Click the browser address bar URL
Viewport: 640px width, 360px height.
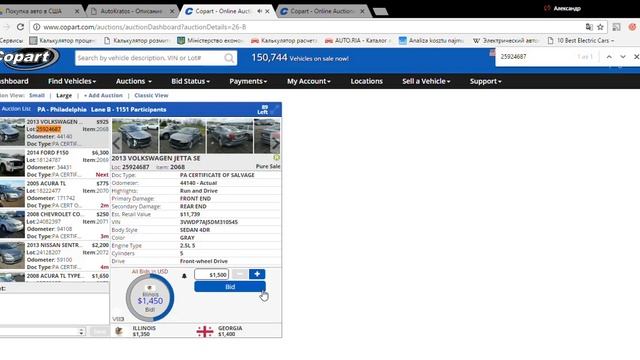pyautogui.click(x=144, y=27)
